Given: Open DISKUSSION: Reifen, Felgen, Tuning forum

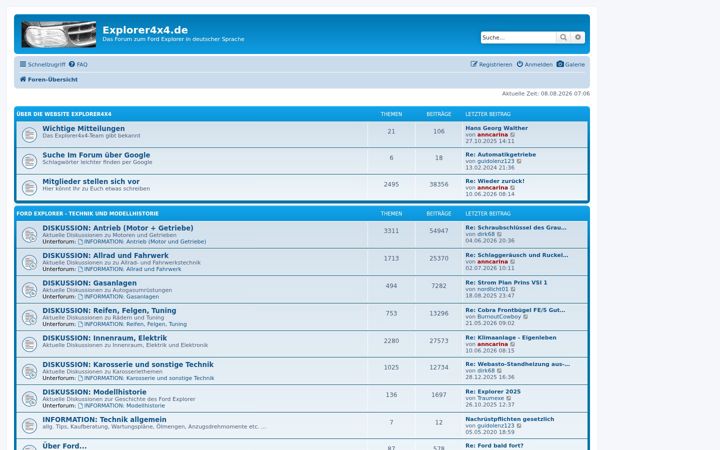Looking at the screenshot, I should coord(109,310).
